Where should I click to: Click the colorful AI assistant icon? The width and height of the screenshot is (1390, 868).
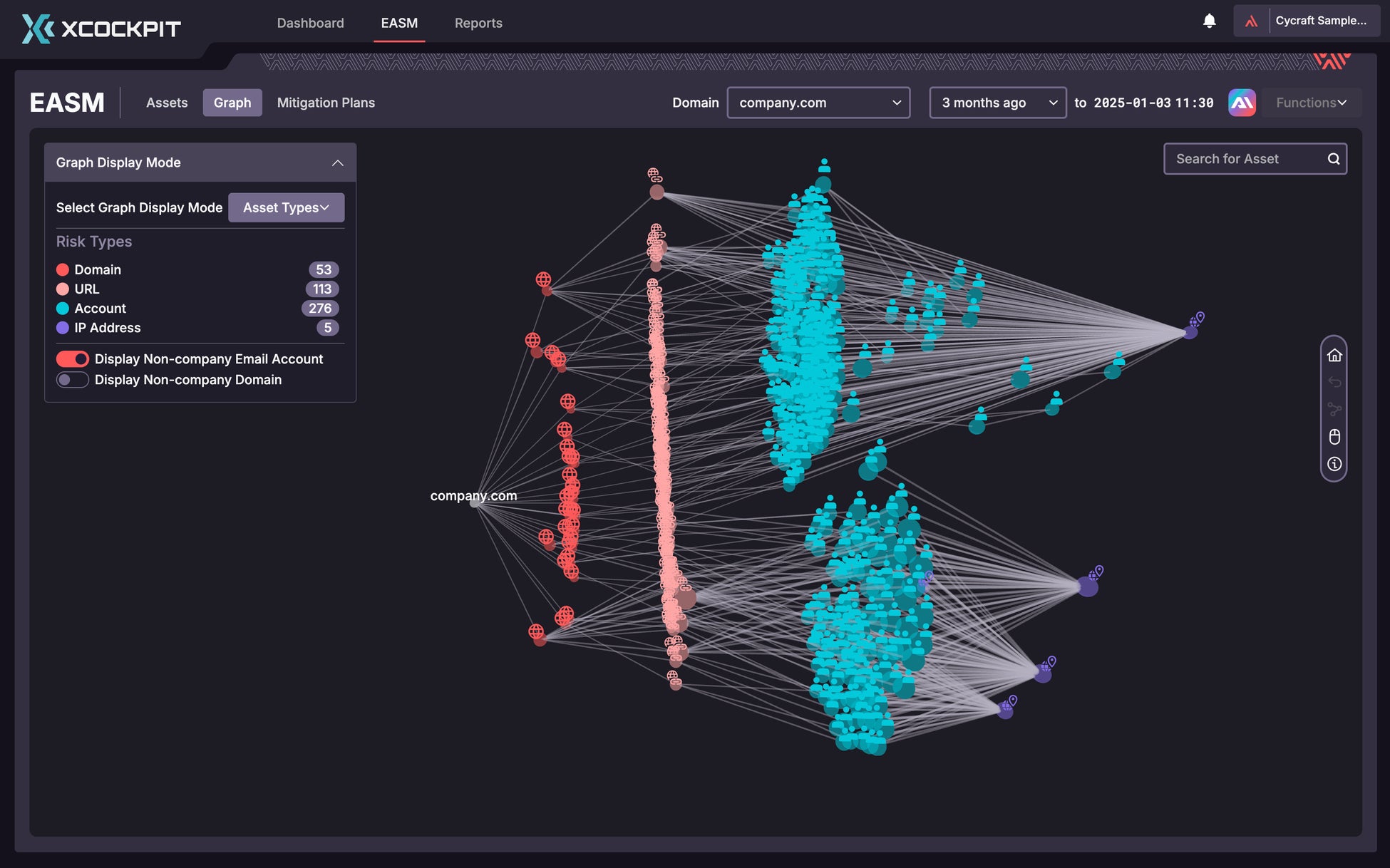(1242, 103)
